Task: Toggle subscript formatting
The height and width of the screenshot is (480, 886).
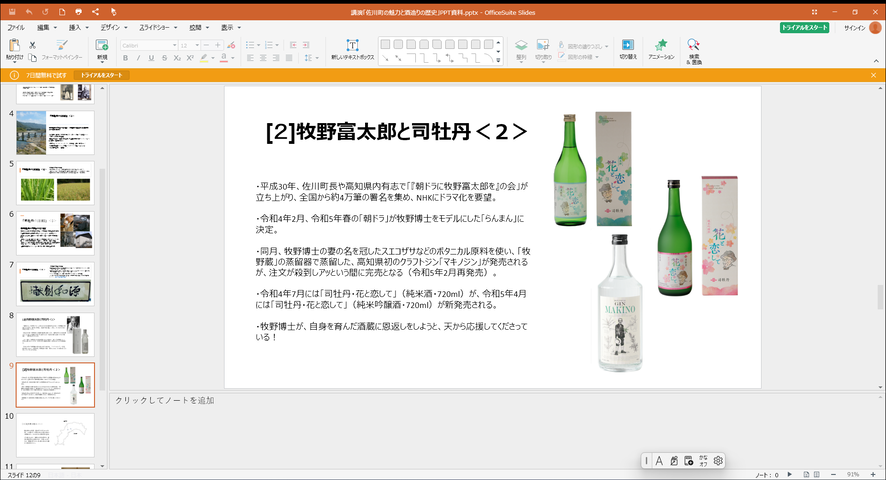Action: pyautogui.click(x=177, y=58)
